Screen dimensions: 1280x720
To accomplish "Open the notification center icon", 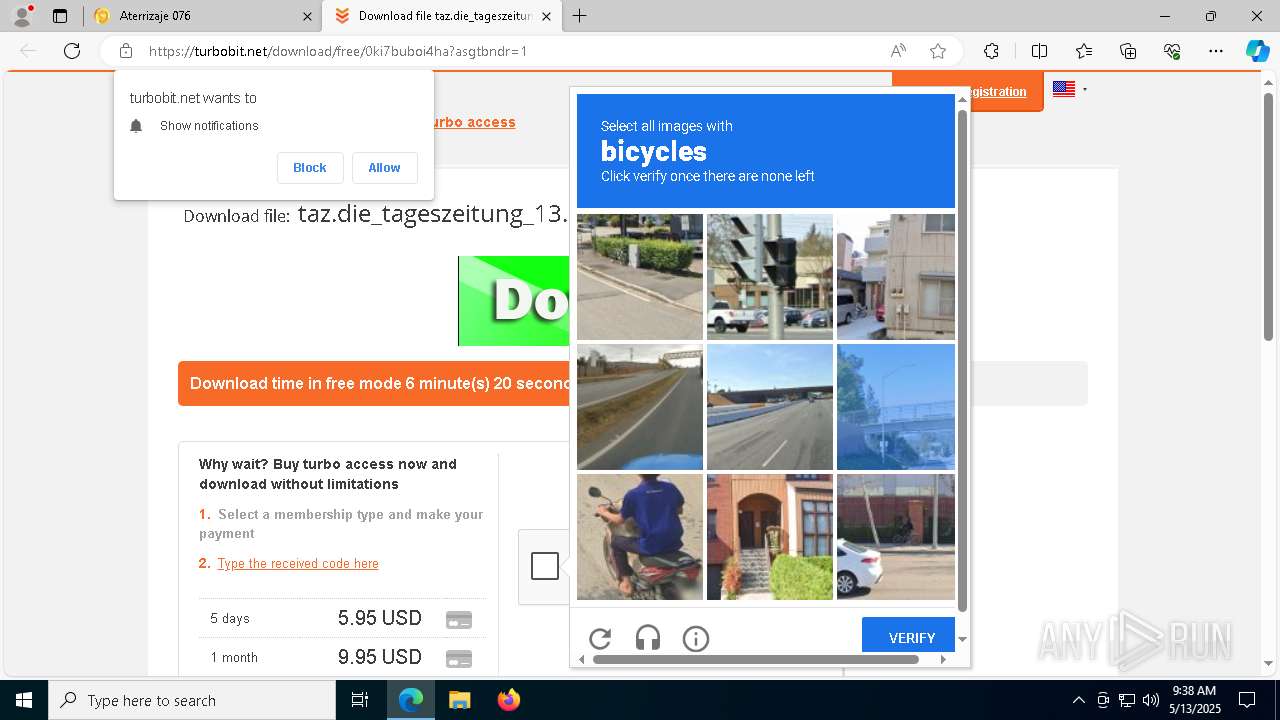I will [1247, 700].
